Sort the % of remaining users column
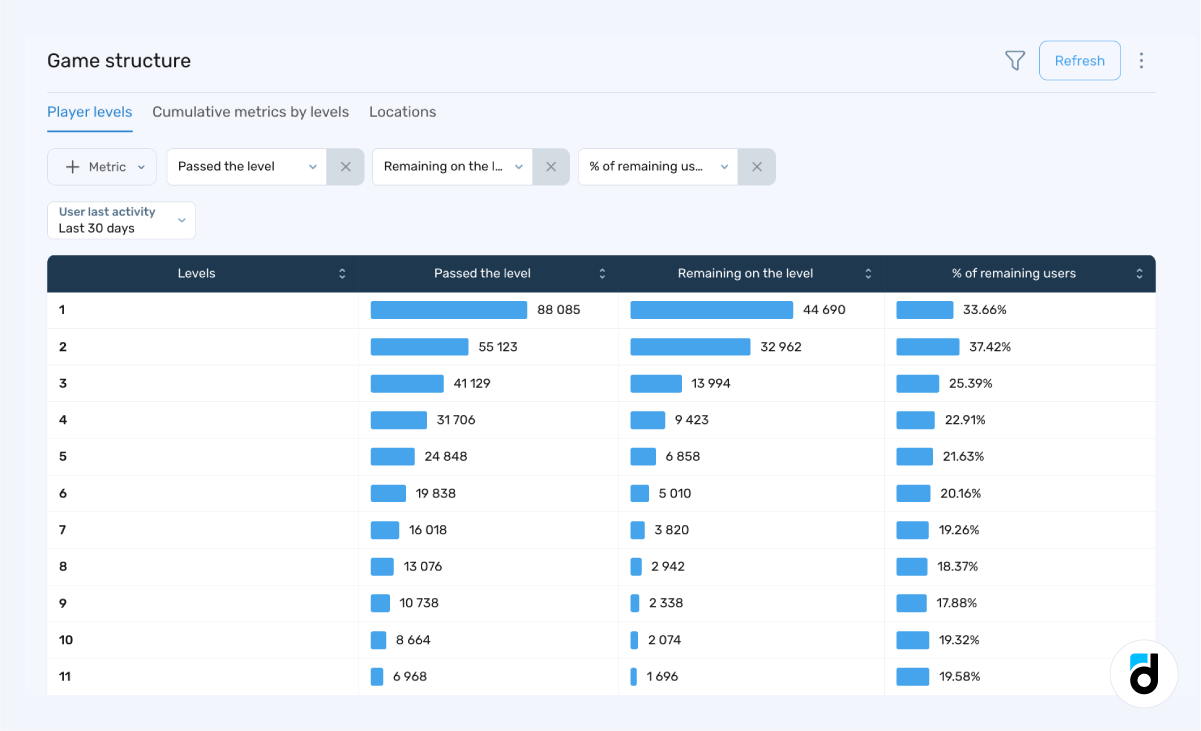Screen dimensions: 1201x731 tap(1138, 273)
